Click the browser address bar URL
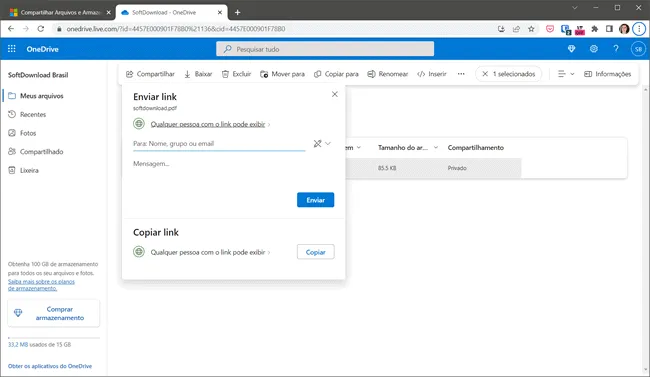Image resolution: width=650 pixels, height=377 pixels. [x=176, y=29]
